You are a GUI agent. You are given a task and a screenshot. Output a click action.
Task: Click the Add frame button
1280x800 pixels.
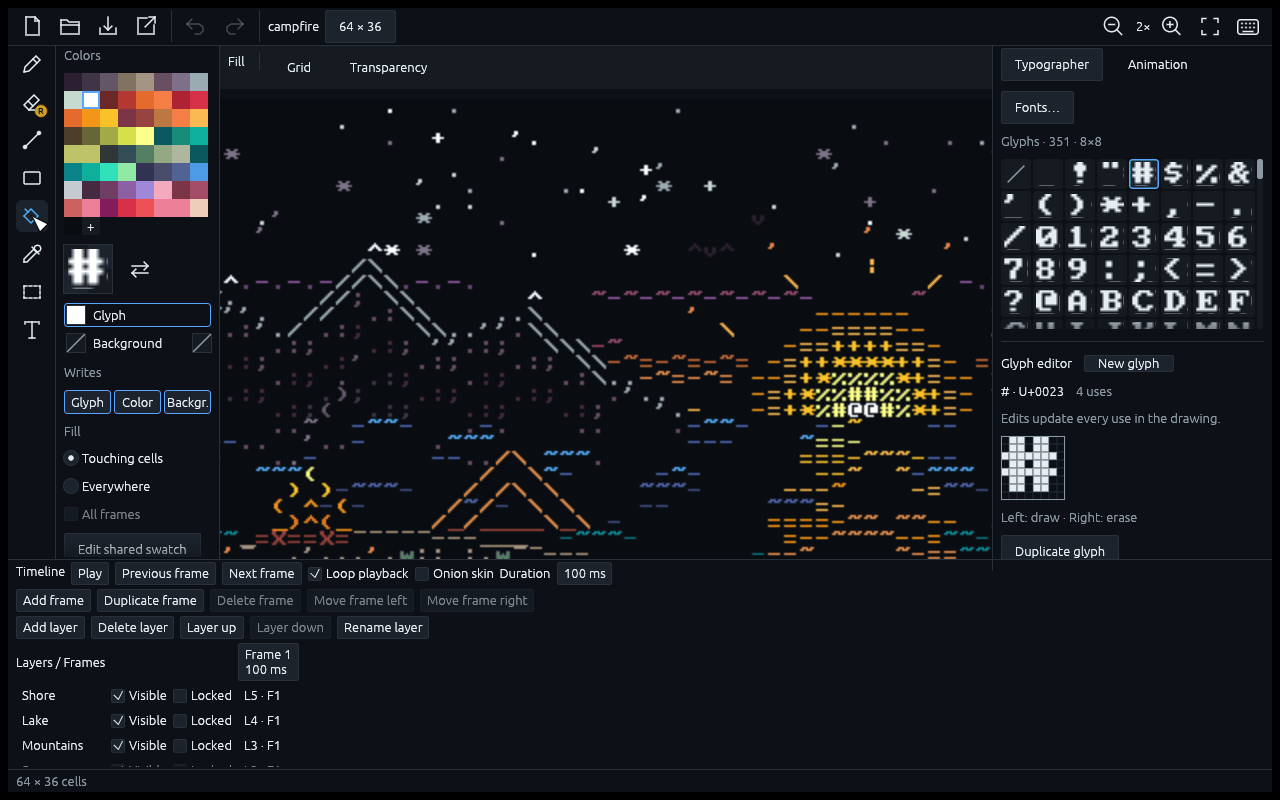pos(53,600)
